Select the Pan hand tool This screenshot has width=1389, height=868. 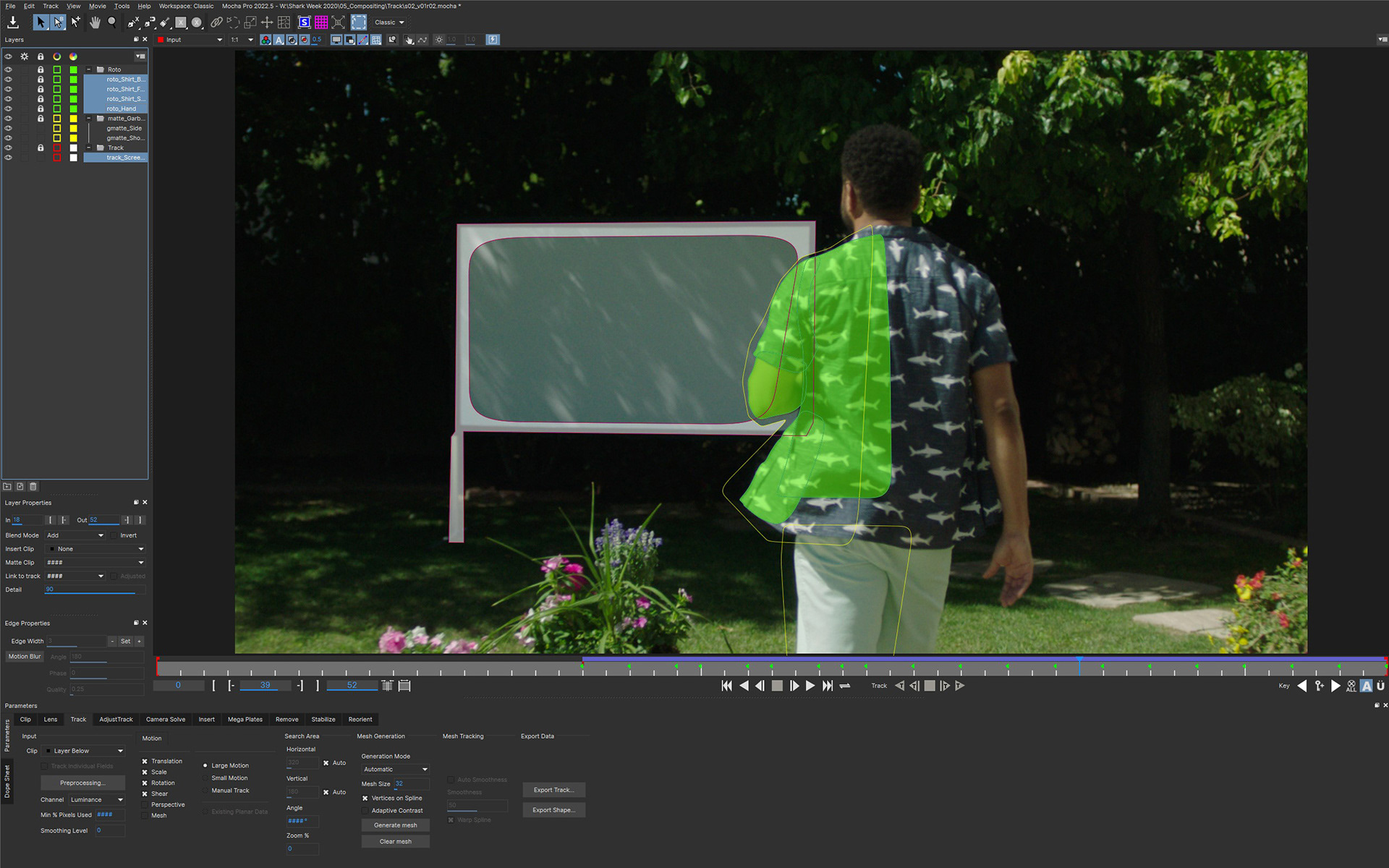point(95,22)
